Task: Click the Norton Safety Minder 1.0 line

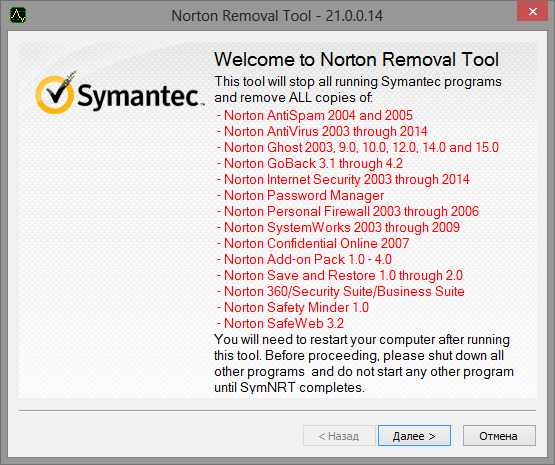Action: pos(293,307)
